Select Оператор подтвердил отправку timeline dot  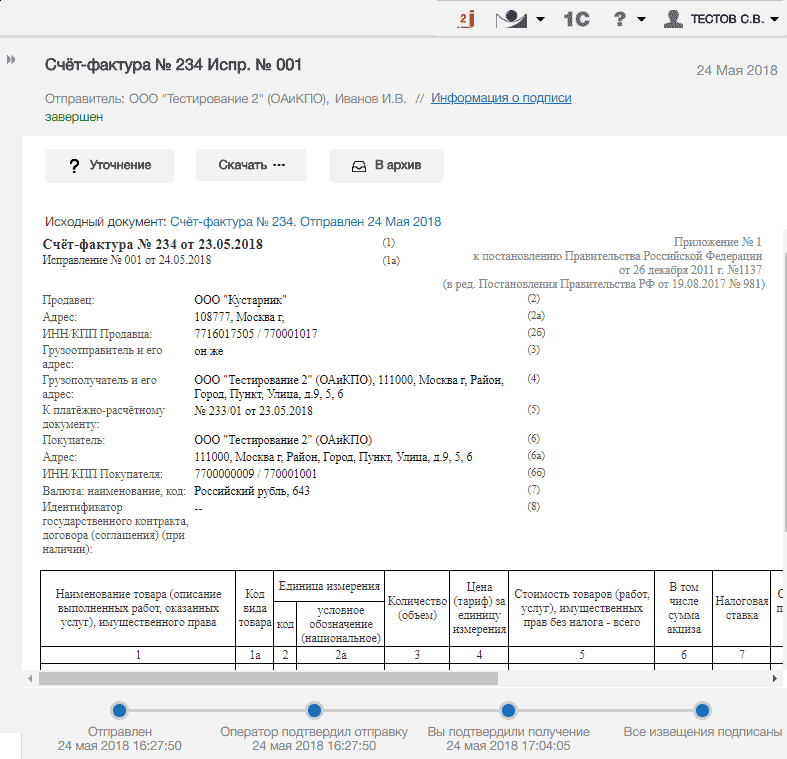[x=314, y=710]
